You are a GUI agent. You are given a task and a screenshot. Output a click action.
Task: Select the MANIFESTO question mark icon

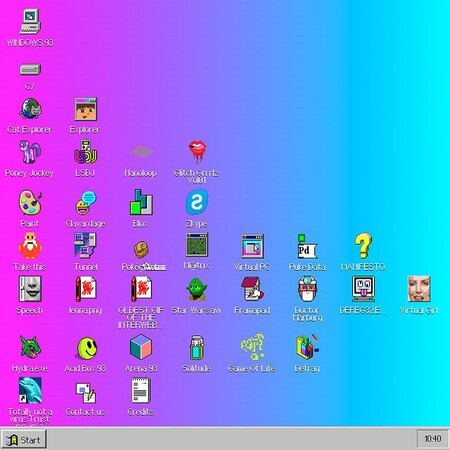tap(363, 246)
